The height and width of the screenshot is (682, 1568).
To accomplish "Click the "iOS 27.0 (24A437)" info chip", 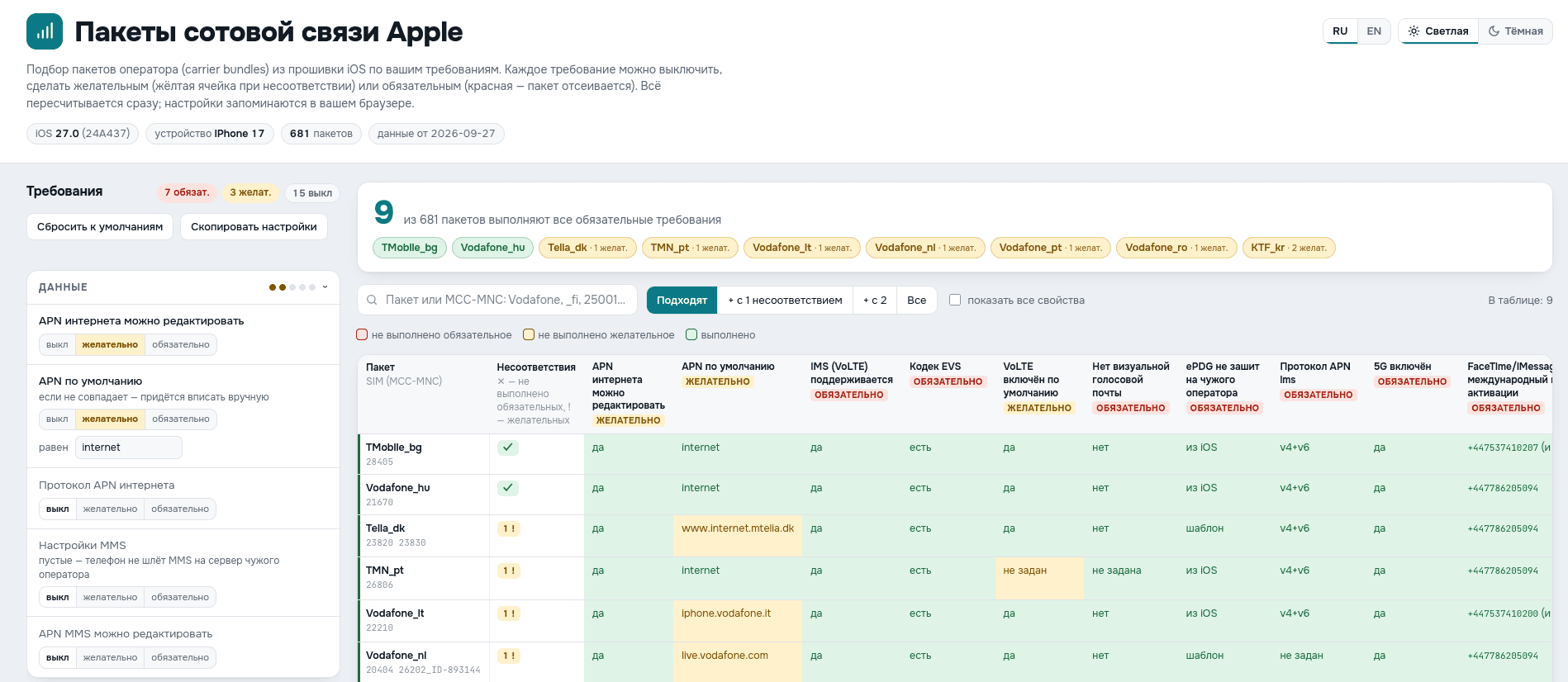I will pyautogui.click(x=83, y=134).
